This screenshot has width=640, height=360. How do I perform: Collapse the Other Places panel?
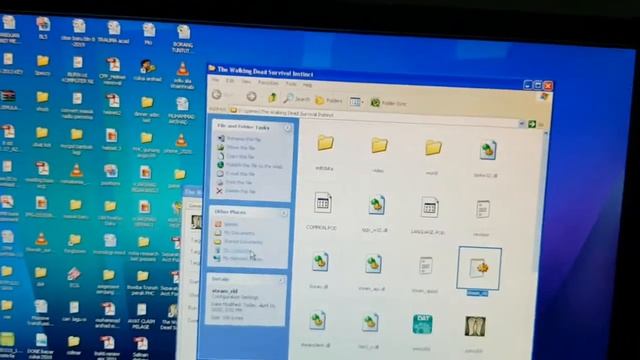coord(284,213)
